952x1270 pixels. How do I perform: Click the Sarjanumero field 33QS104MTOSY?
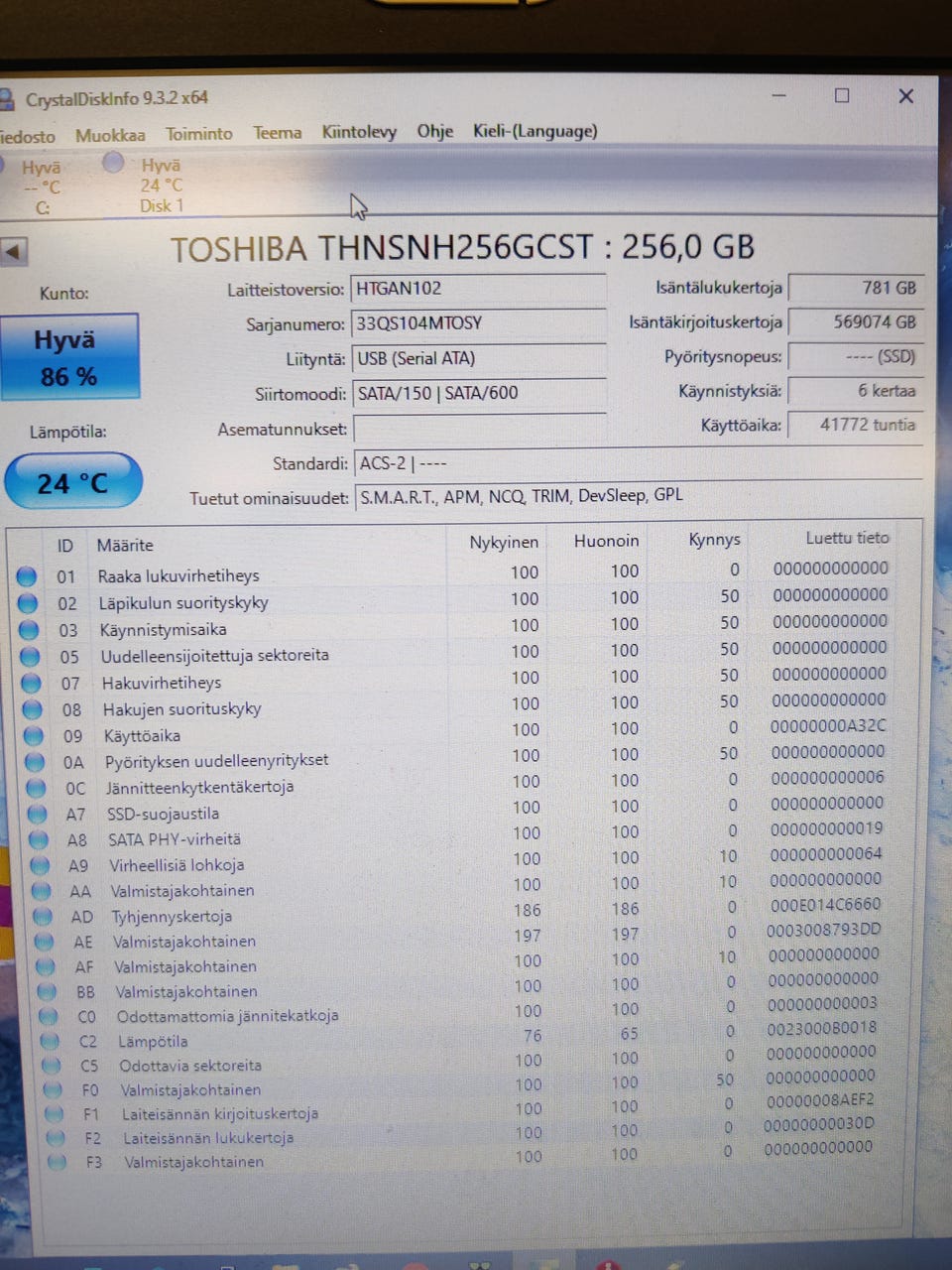tap(478, 323)
